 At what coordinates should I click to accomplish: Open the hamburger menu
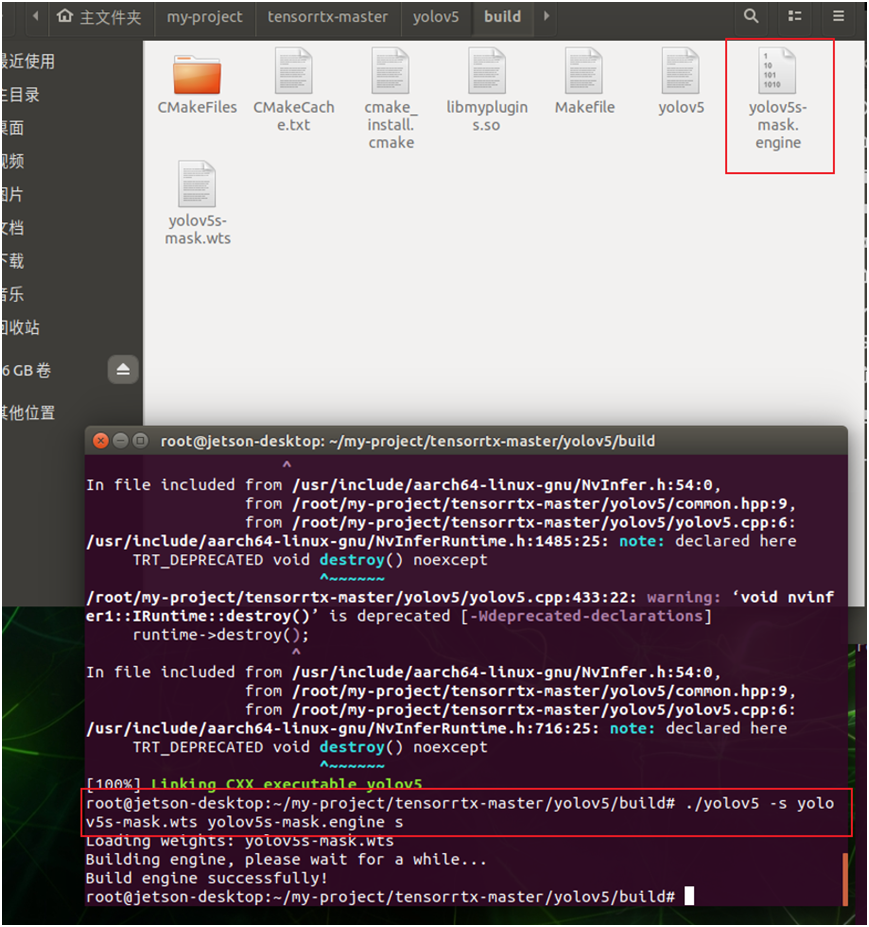(x=840, y=17)
